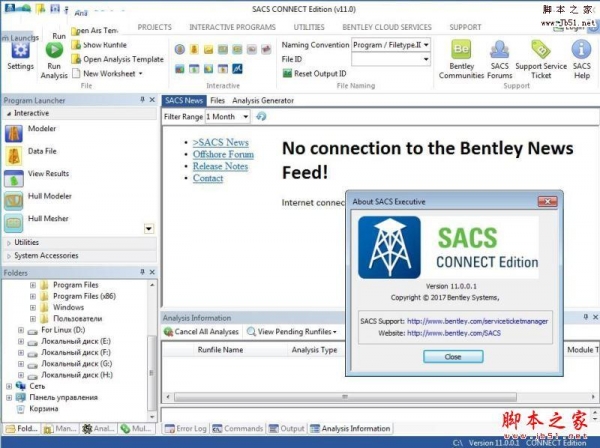Collapse the Interactive section

[x=9, y=114]
